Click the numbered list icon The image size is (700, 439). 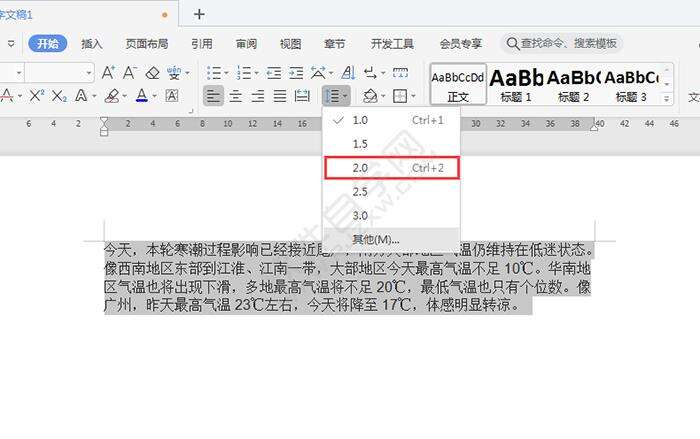pyautogui.click(x=244, y=72)
